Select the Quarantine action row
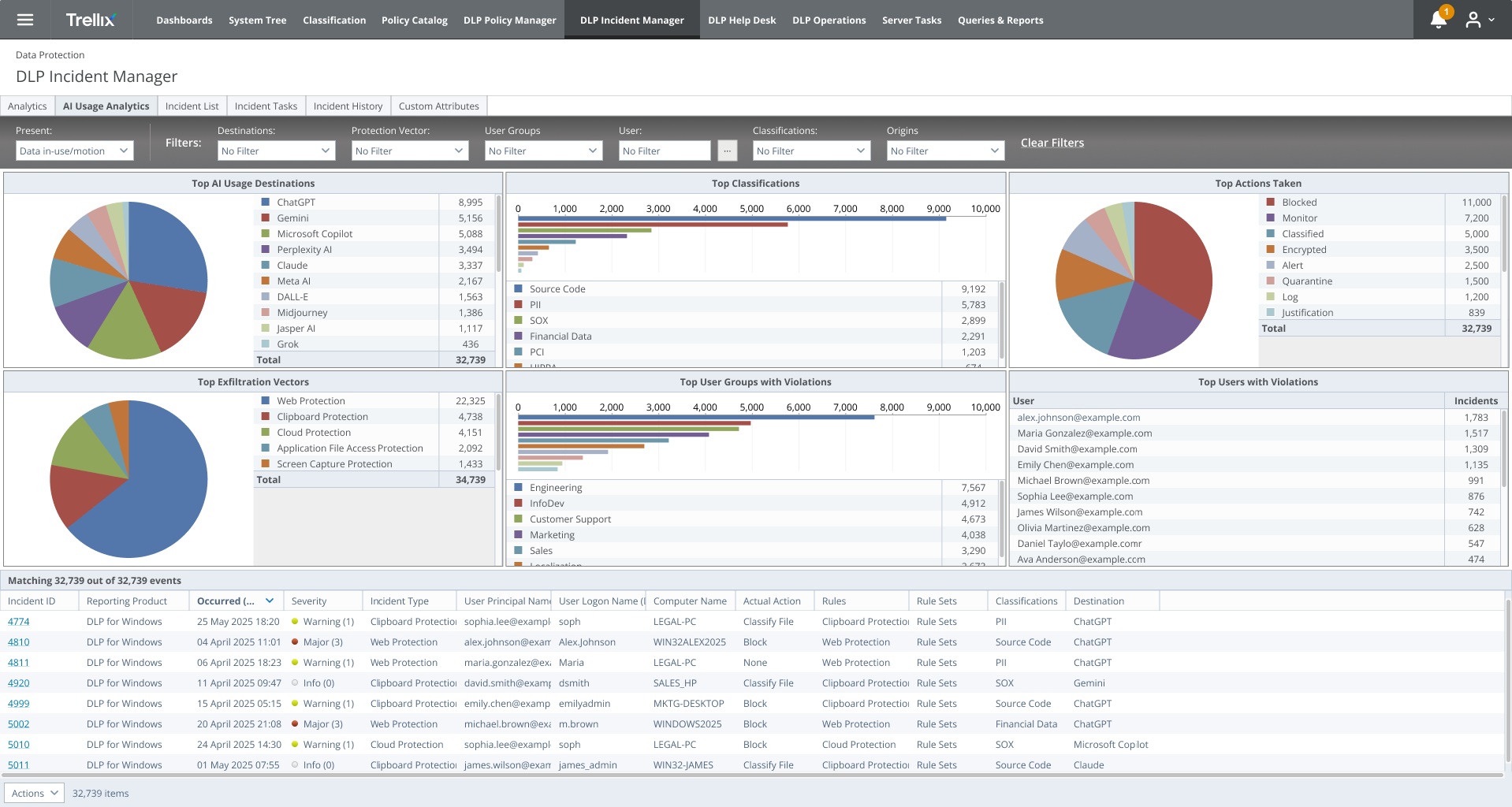The width and height of the screenshot is (1512, 807). [x=1380, y=281]
